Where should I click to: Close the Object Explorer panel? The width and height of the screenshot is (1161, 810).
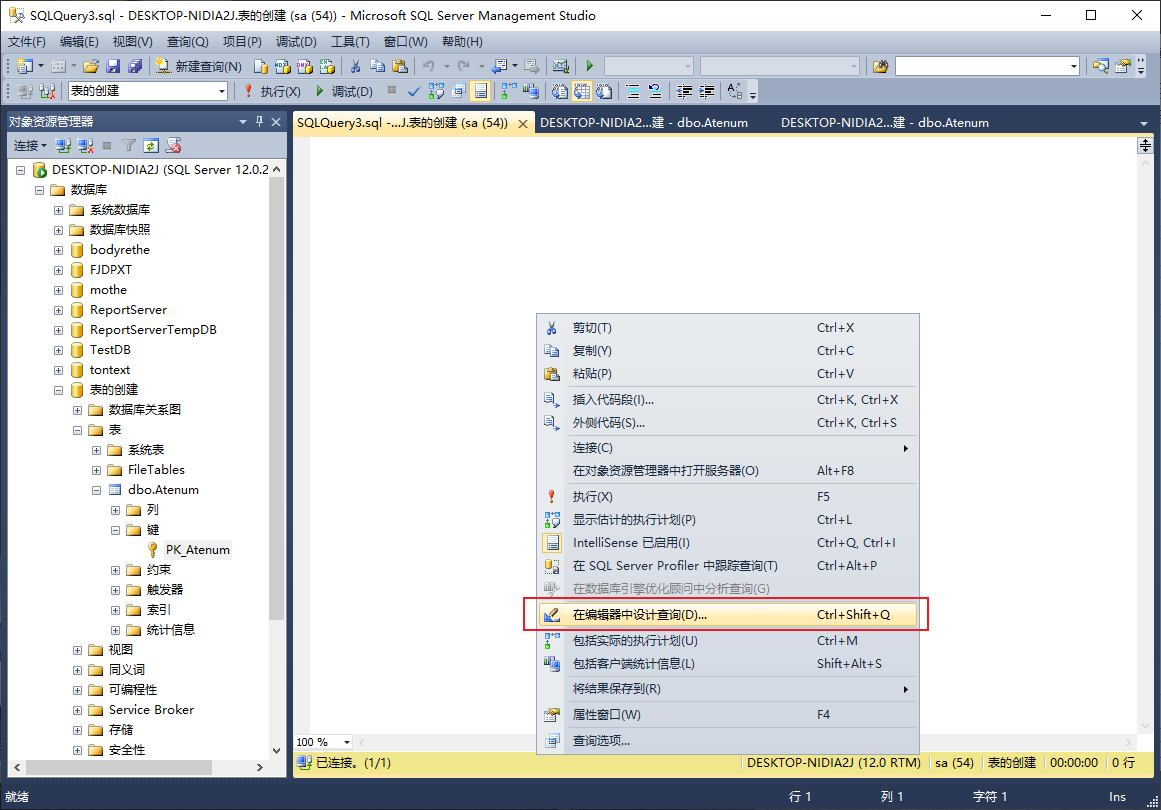pos(276,121)
